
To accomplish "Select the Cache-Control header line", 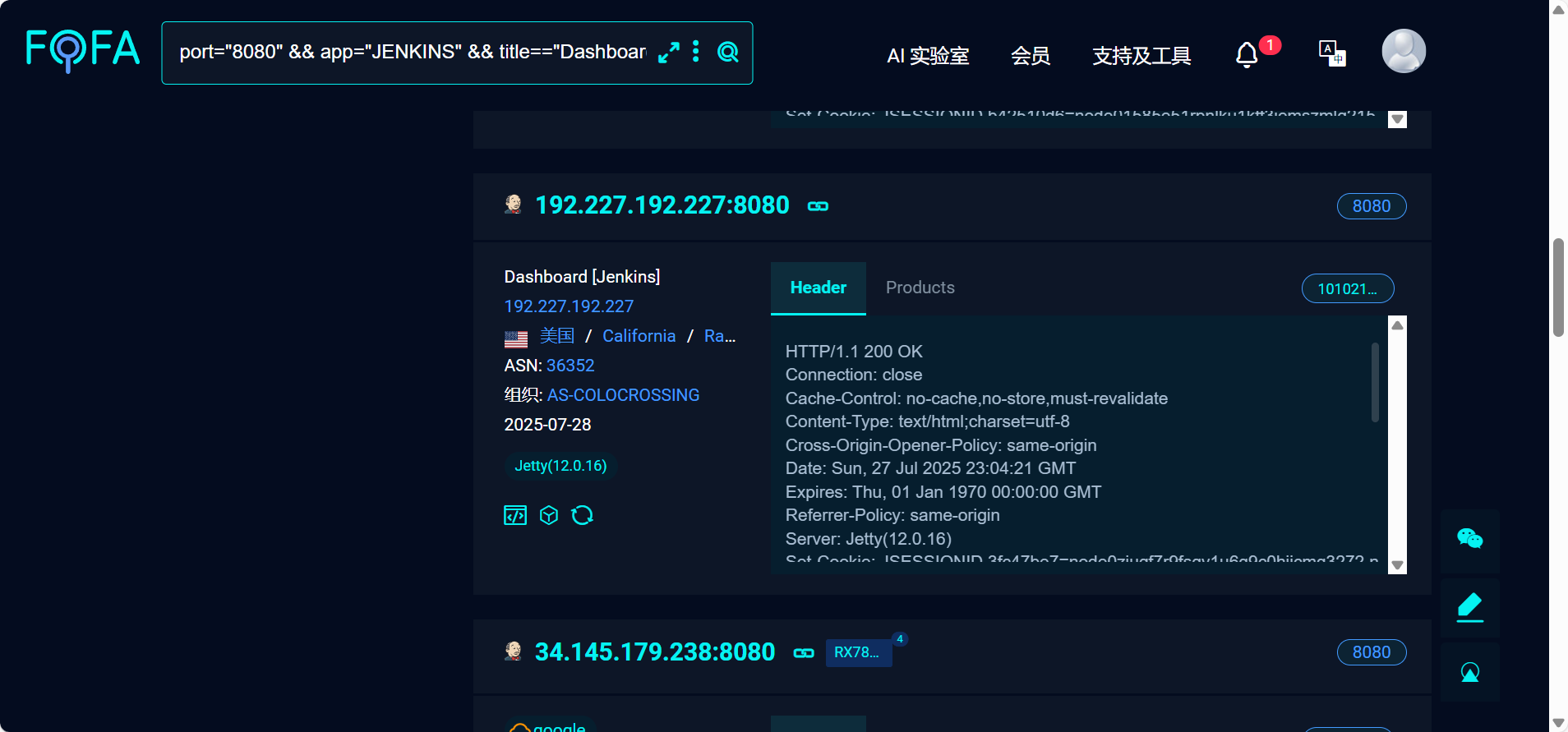I will (976, 398).
